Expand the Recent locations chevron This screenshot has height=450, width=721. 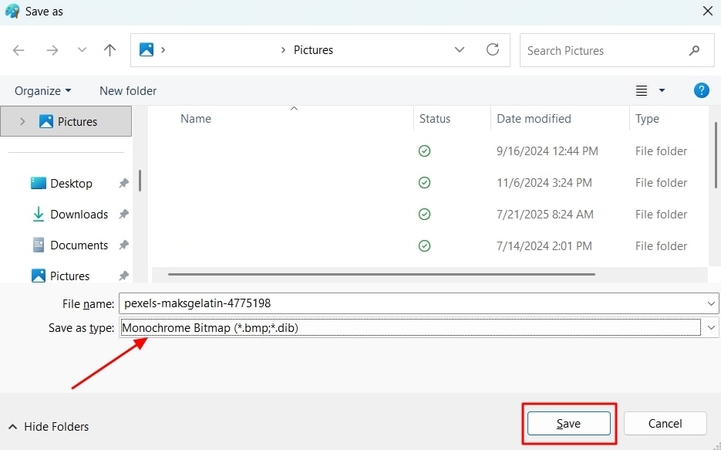coord(81,50)
